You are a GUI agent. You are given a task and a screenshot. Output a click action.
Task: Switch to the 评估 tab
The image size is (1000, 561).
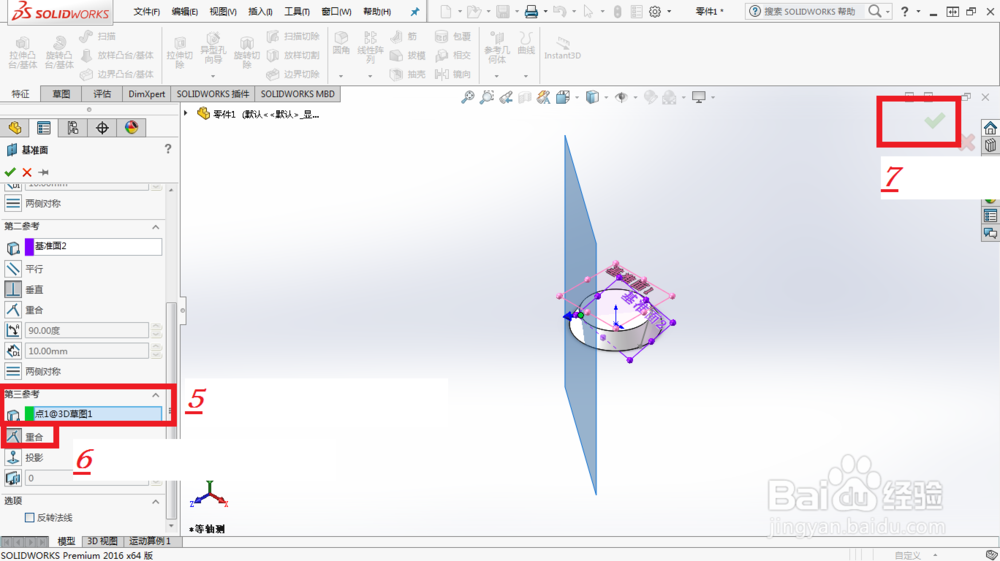102,94
